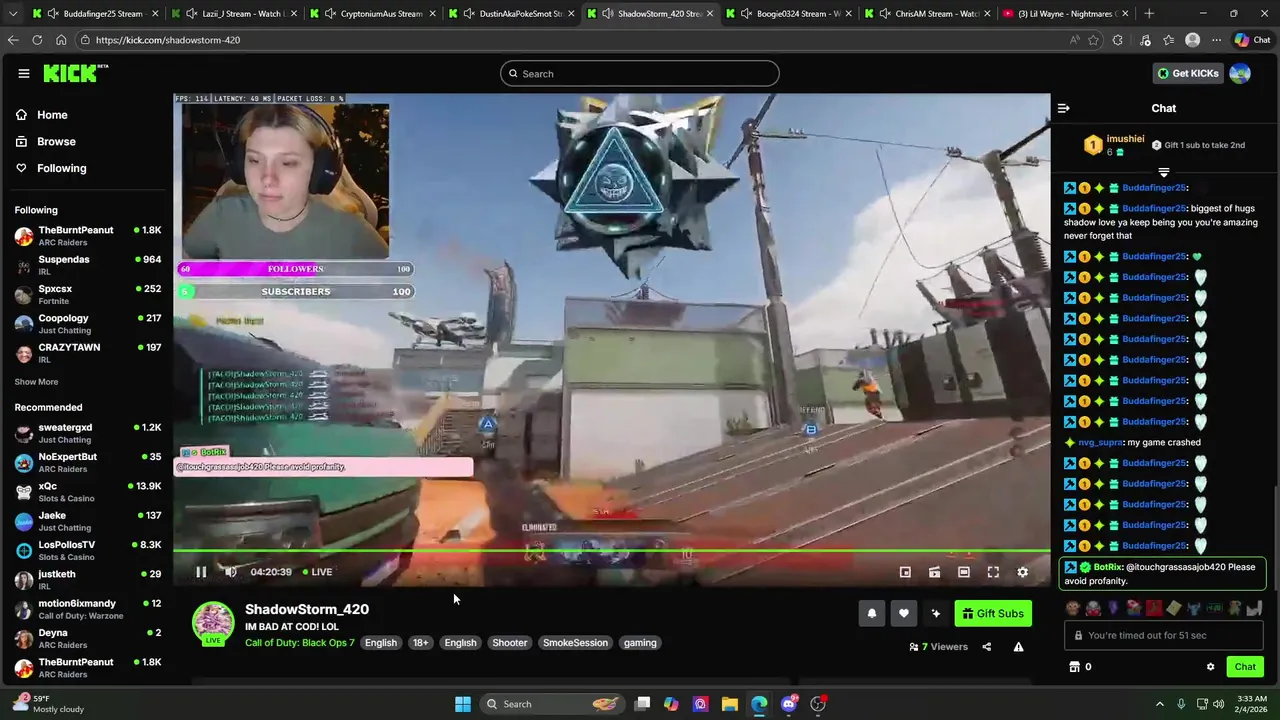Open the clip creation icon in player
Viewport: 1280px width, 720px height.
934,572
